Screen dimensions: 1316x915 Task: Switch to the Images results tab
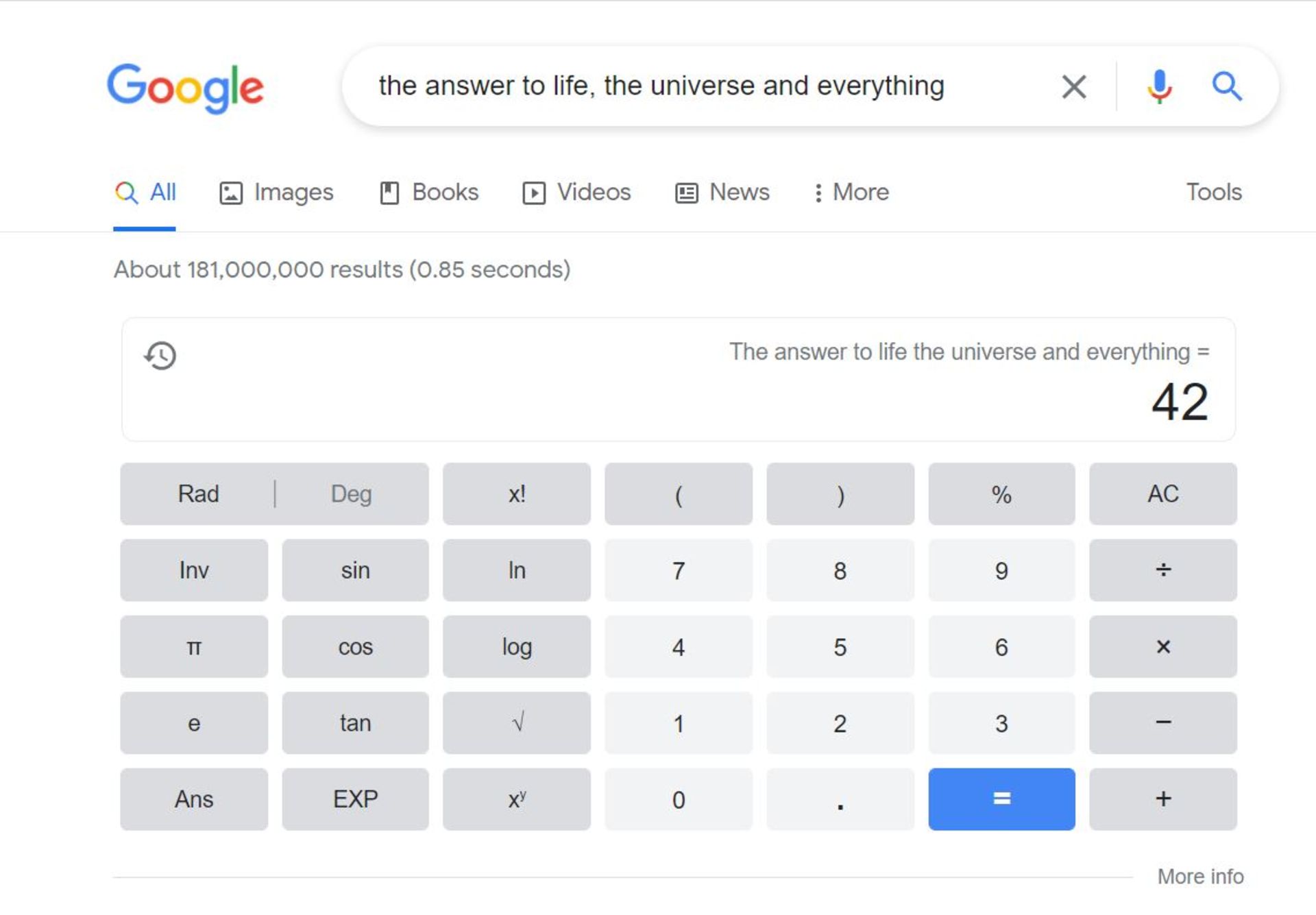276,193
